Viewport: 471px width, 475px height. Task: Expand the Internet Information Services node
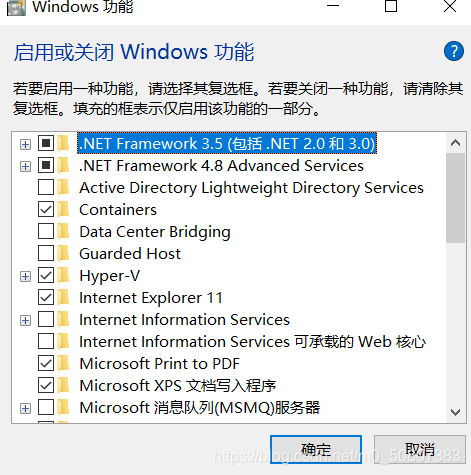coord(25,320)
